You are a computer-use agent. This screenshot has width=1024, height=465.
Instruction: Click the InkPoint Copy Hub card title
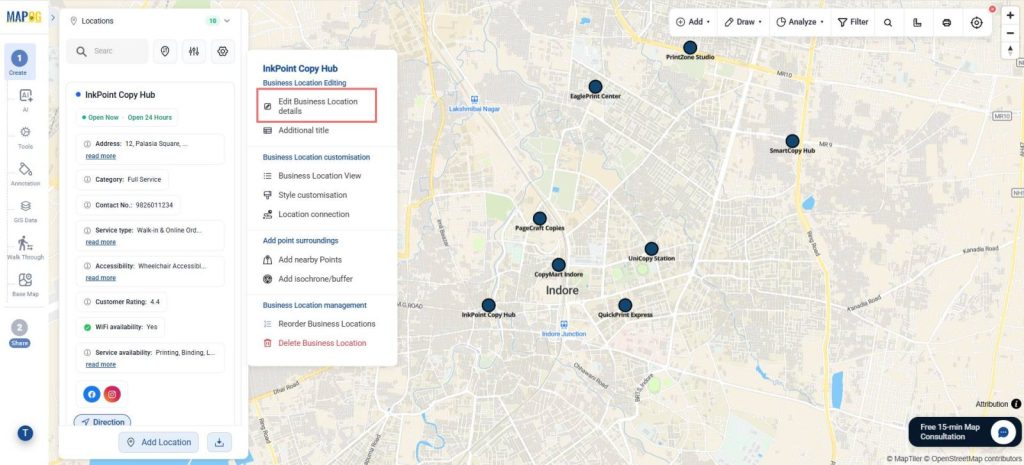tap(120, 95)
